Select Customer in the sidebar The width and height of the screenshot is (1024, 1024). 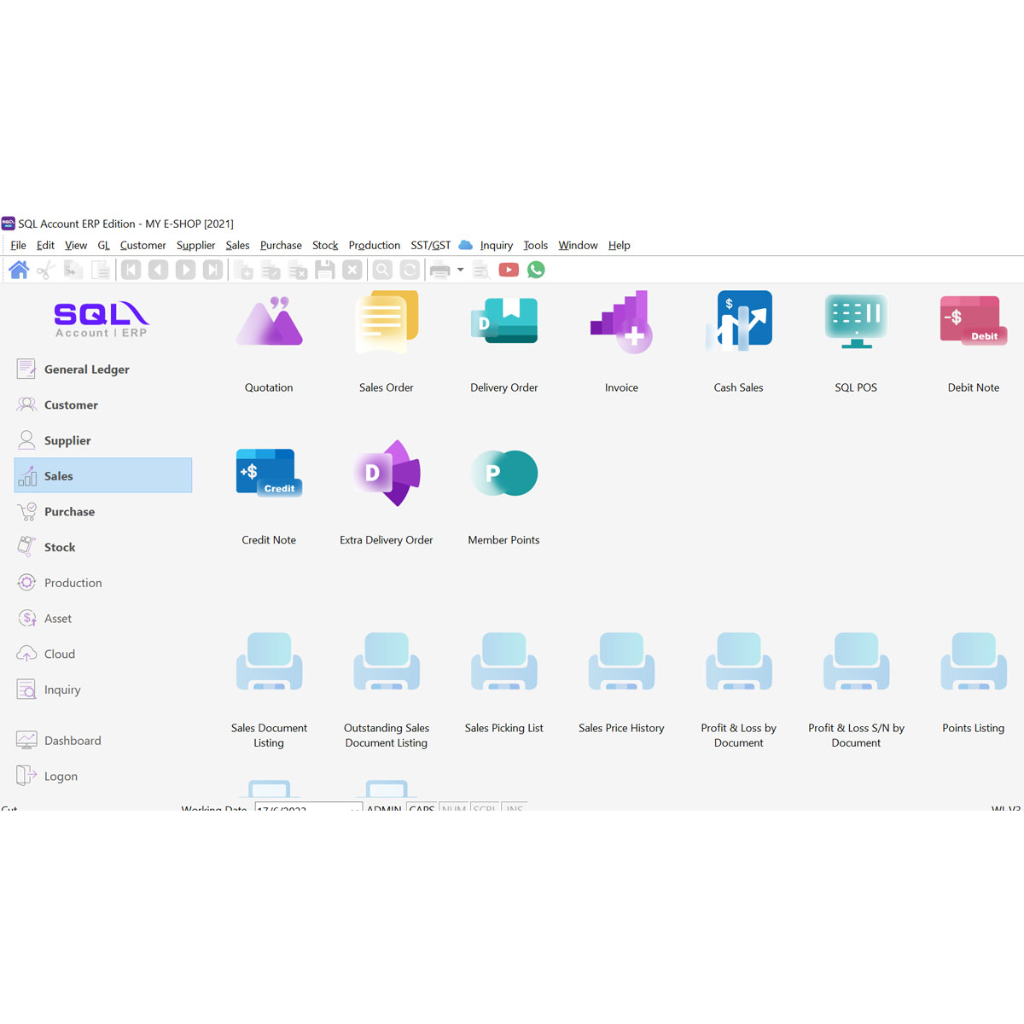(103, 405)
